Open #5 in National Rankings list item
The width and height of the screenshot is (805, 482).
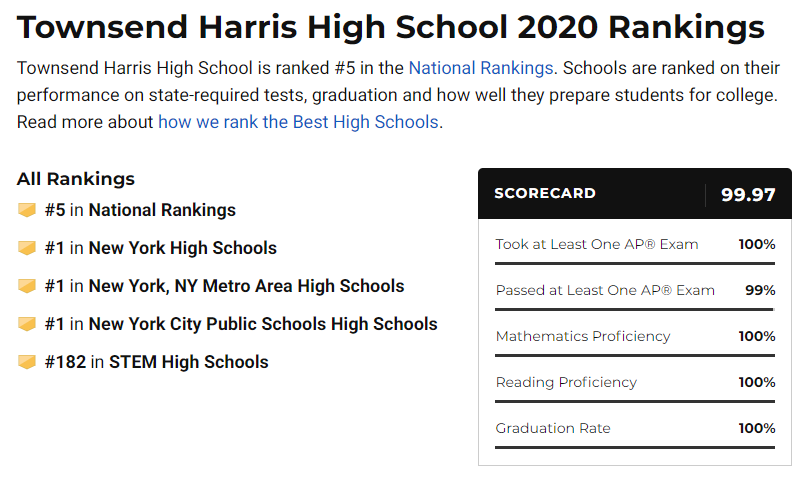click(x=140, y=210)
